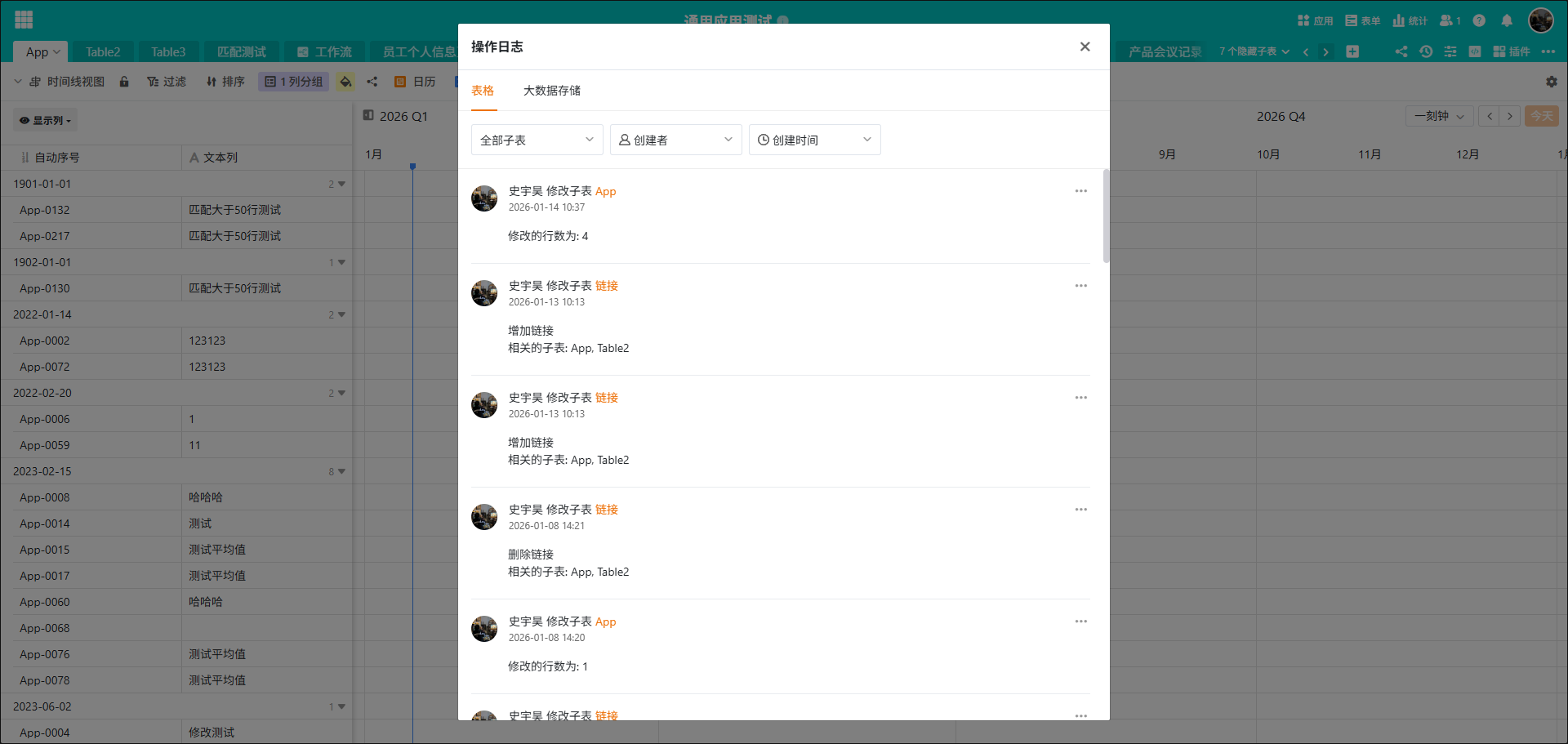The width and height of the screenshot is (1568, 744).
Task: Open more options for the 2026-01-14 10:37 log entry
Action: point(1080,191)
